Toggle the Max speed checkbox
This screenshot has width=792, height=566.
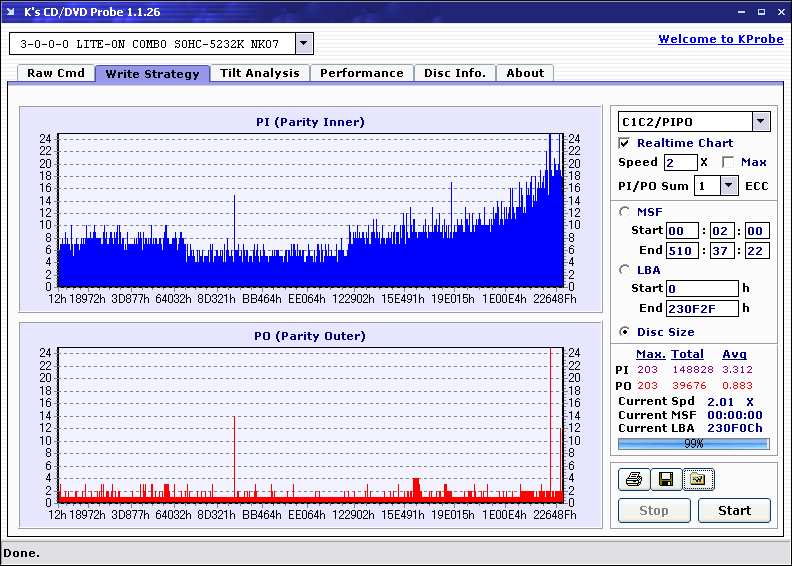pos(728,162)
